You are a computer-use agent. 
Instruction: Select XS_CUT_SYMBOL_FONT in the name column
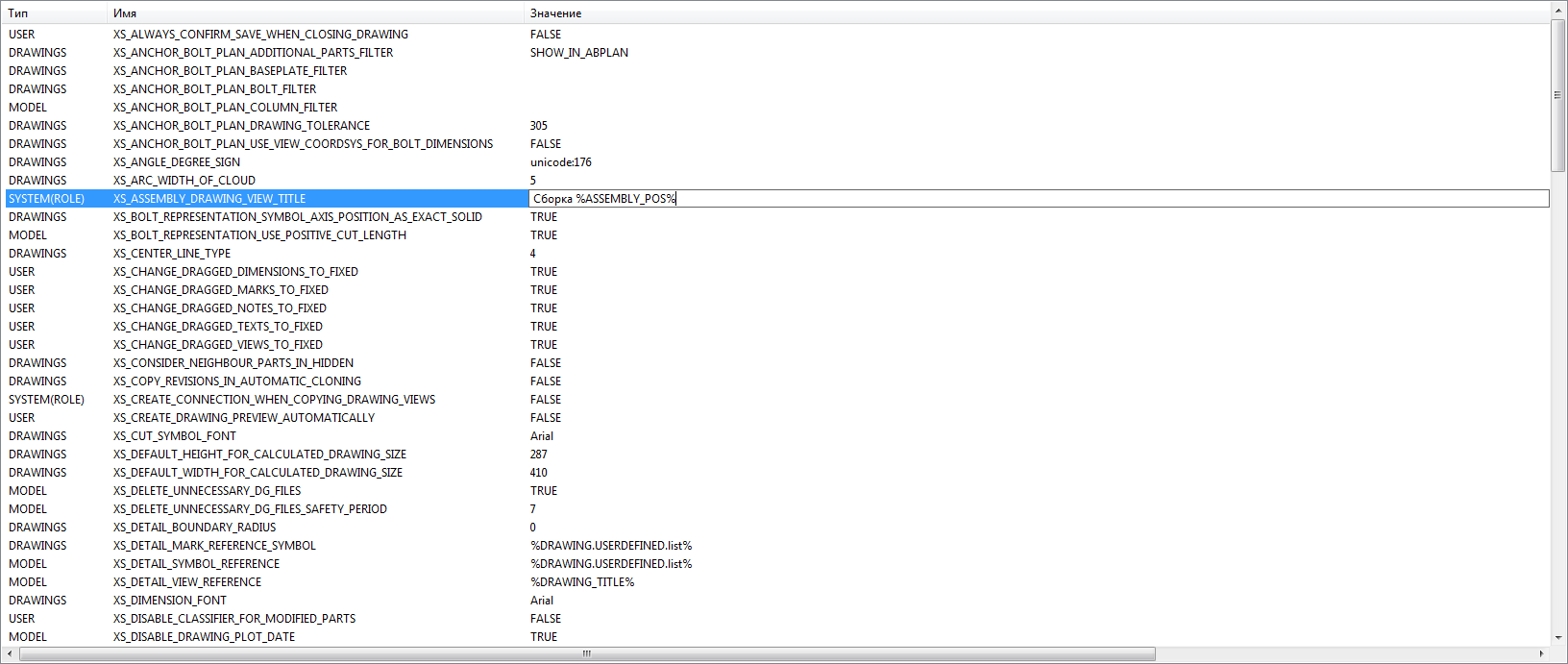[175, 436]
